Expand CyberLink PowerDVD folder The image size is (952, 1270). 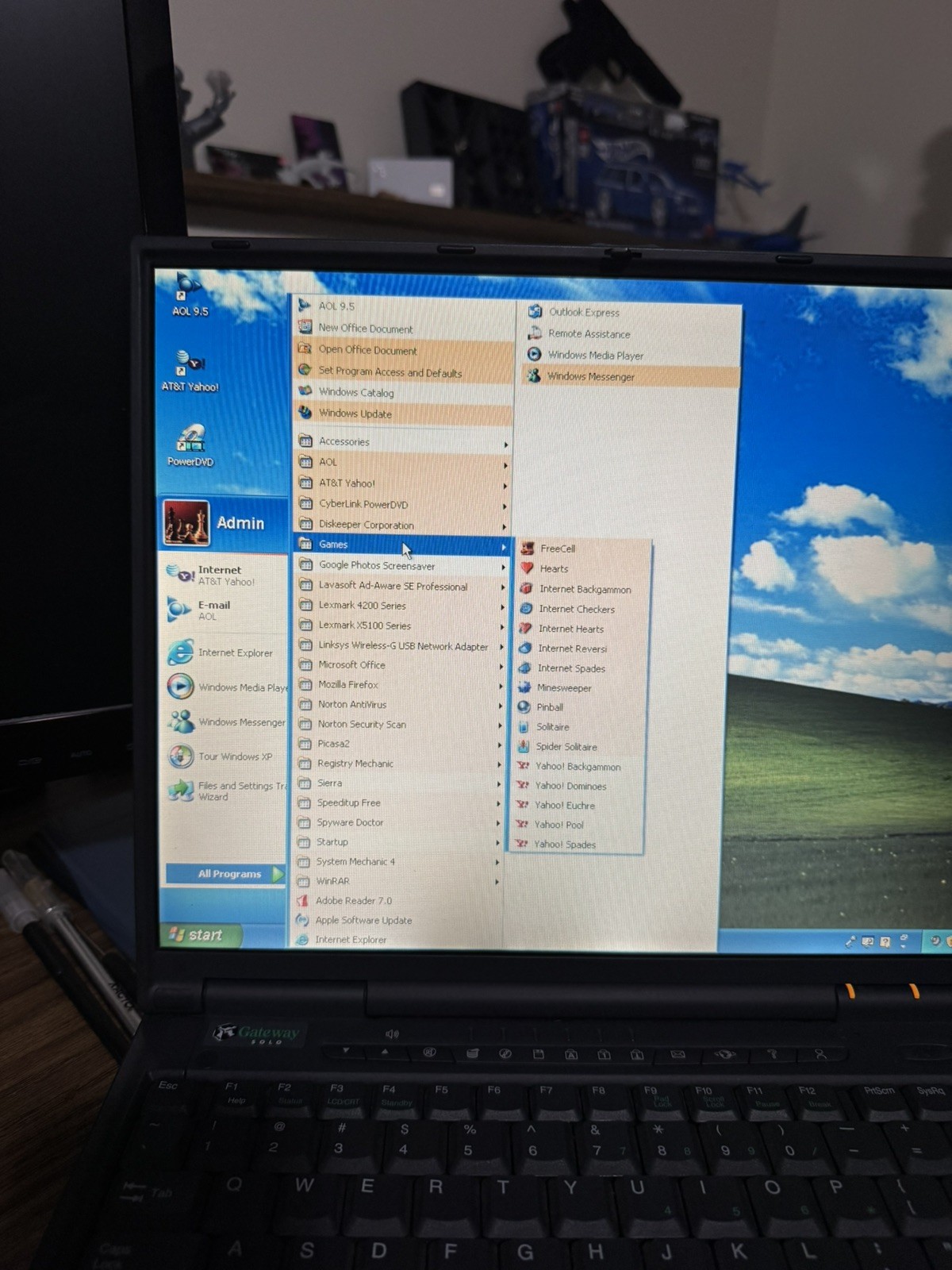tap(403, 504)
